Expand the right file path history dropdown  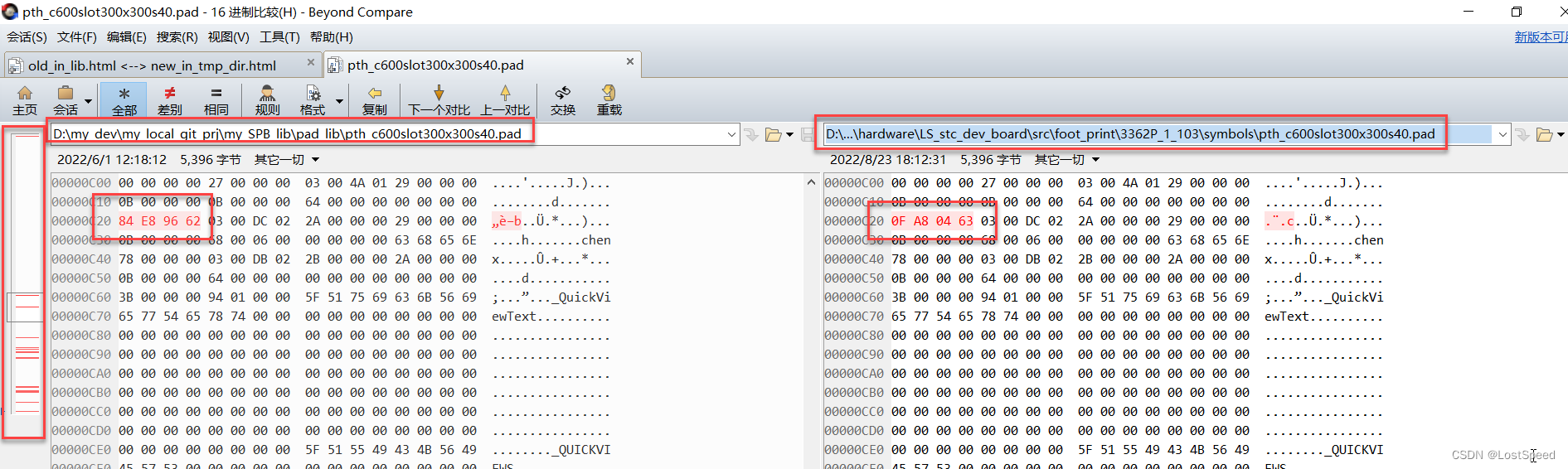(x=1502, y=134)
